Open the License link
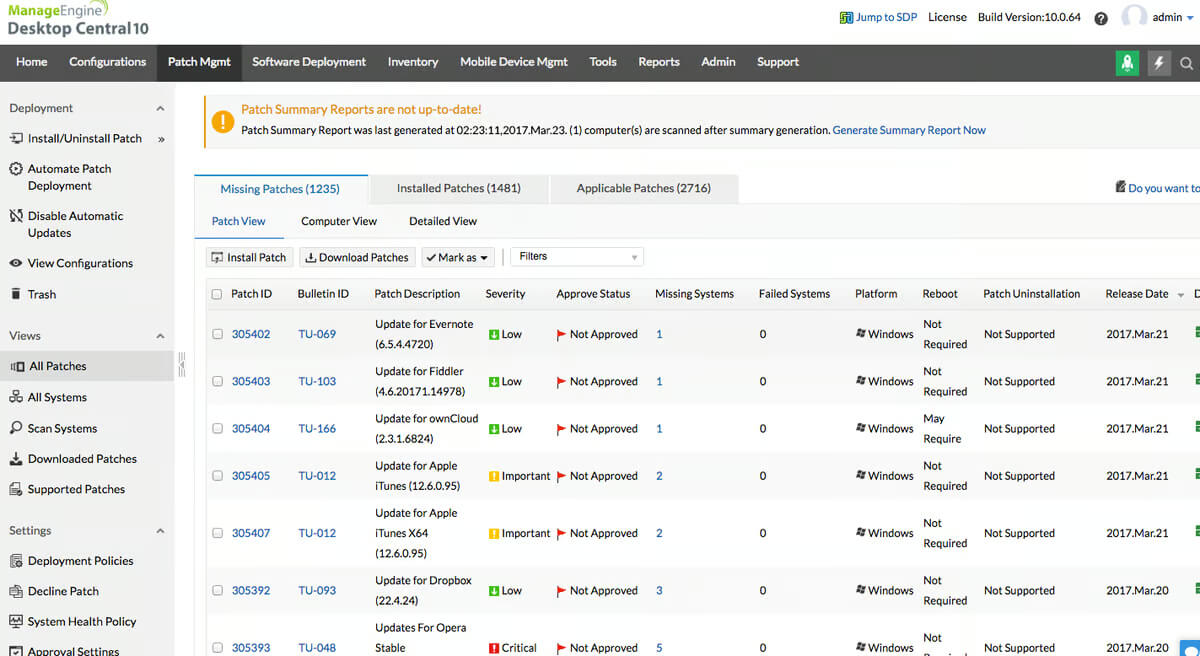This screenshot has width=1200, height=656. point(947,17)
